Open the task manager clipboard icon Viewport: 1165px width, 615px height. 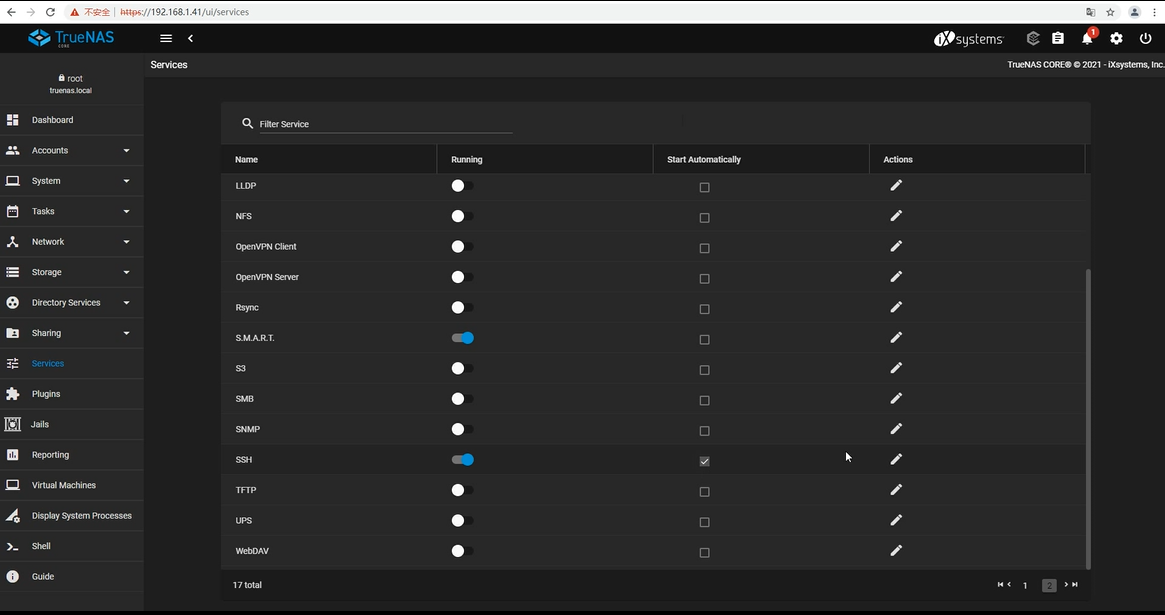(1058, 39)
